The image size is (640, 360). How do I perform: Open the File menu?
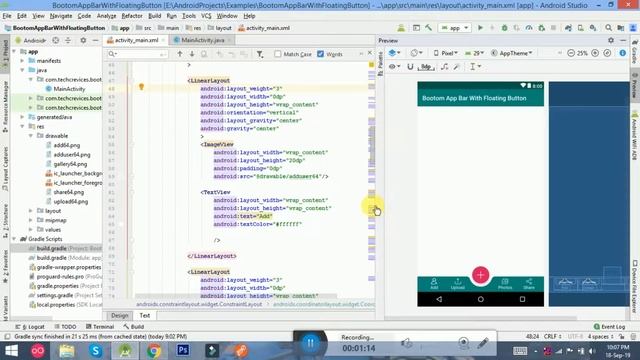point(7,16)
